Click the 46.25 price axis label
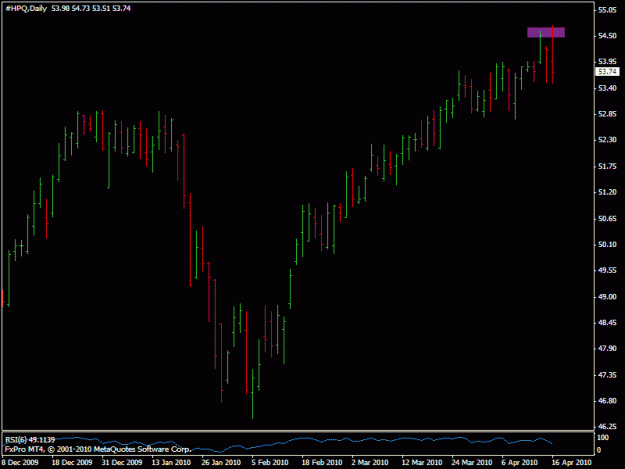The height and width of the screenshot is (469, 625). point(607,427)
